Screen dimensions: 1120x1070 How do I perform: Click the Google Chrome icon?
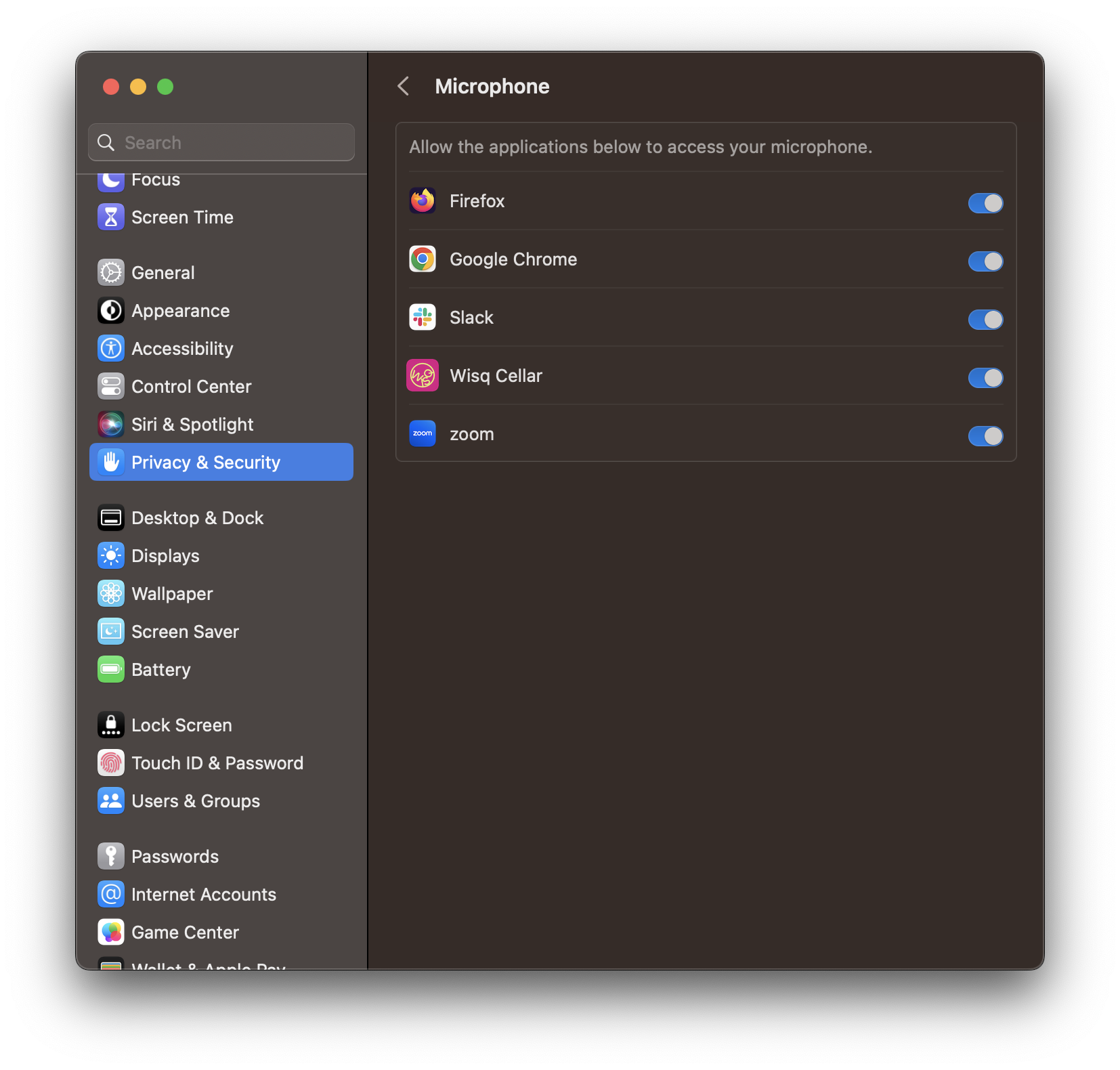(x=422, y=259)
